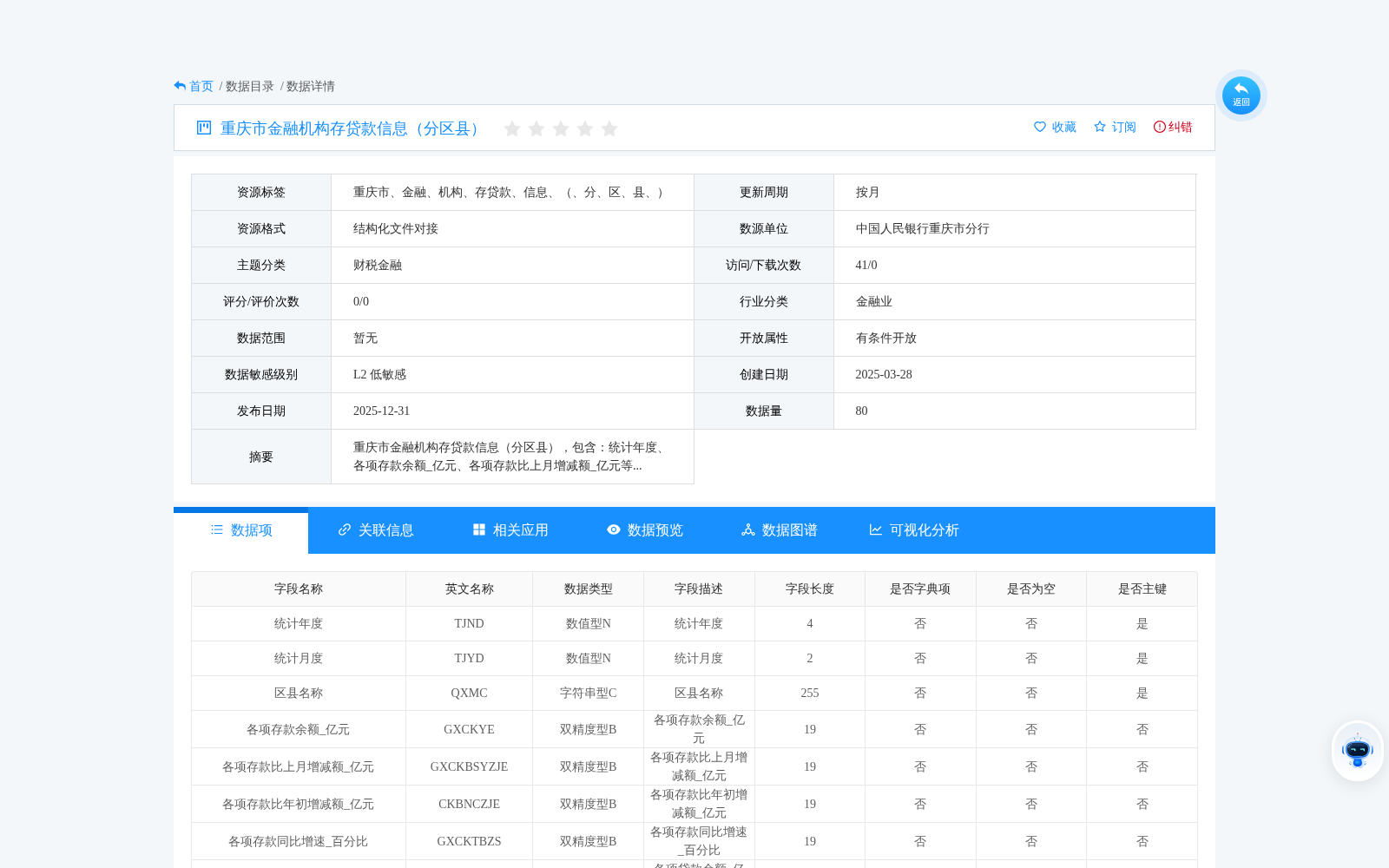1389x868 pixels.
Task: Click the star icon for 订阅
Action: click(x=1100, y=127)
